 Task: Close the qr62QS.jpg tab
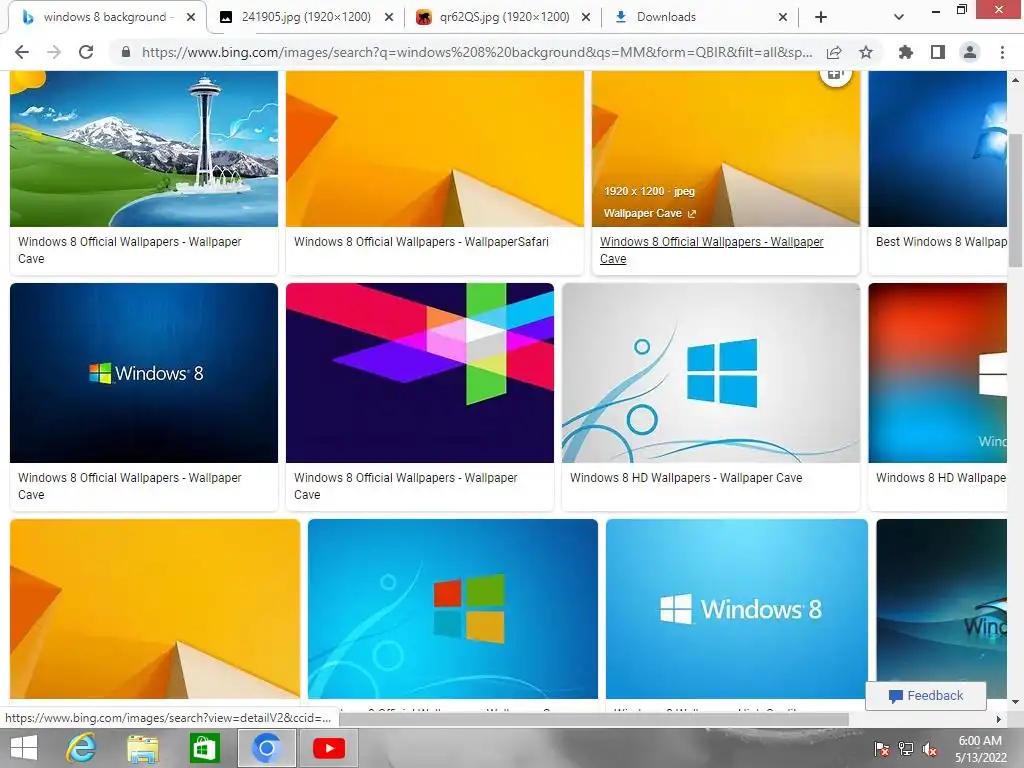586,17
